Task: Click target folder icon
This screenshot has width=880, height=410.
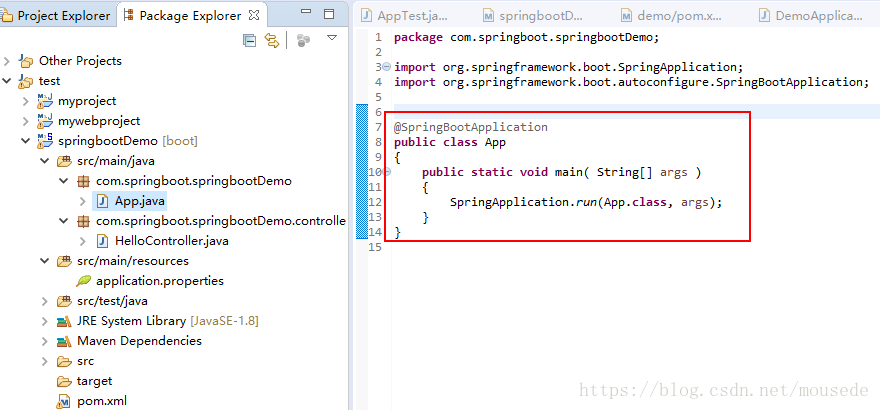Action: 64,381
